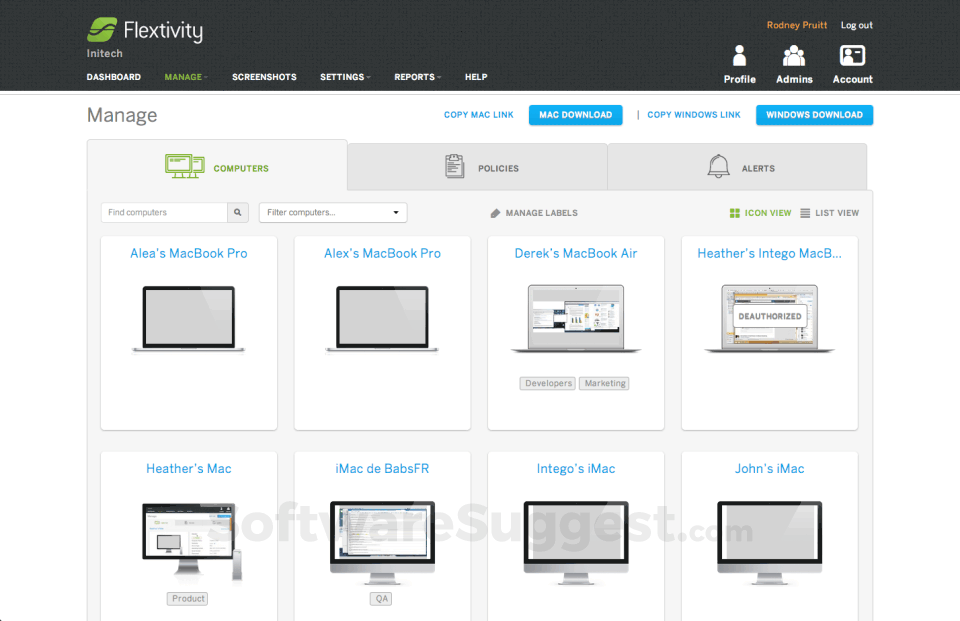Click the Find computers input field
Viewport: 960px width, 621px height.
click(x=160, y=212)
